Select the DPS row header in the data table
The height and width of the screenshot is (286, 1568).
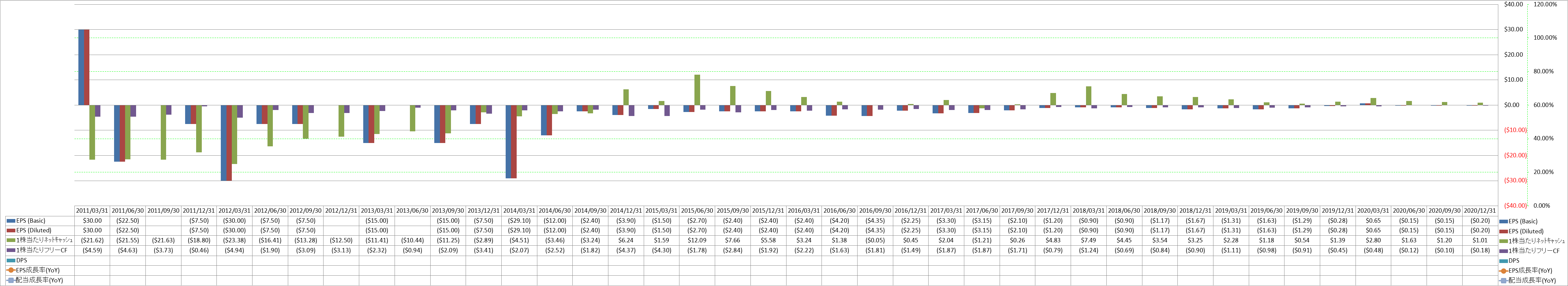40,260
